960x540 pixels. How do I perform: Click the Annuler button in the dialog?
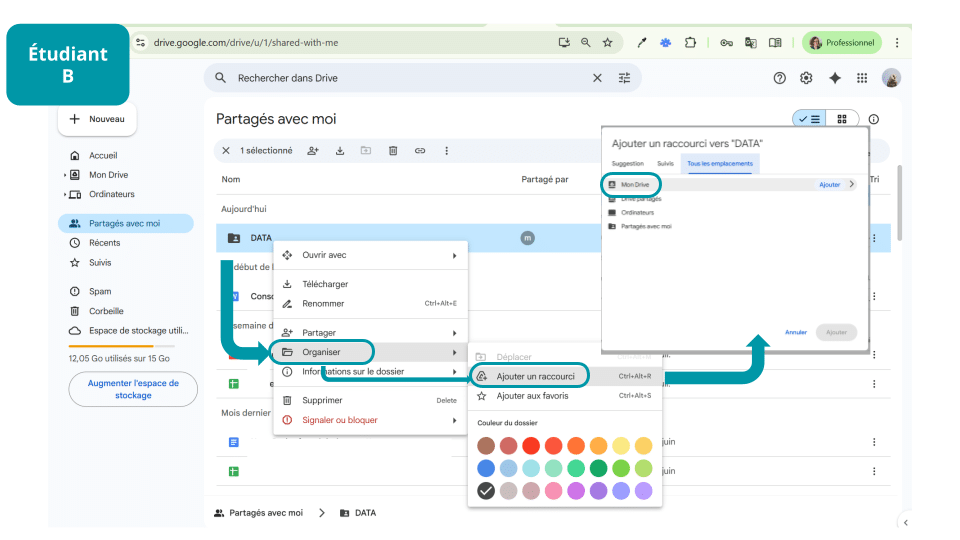(x=796, y=332)
